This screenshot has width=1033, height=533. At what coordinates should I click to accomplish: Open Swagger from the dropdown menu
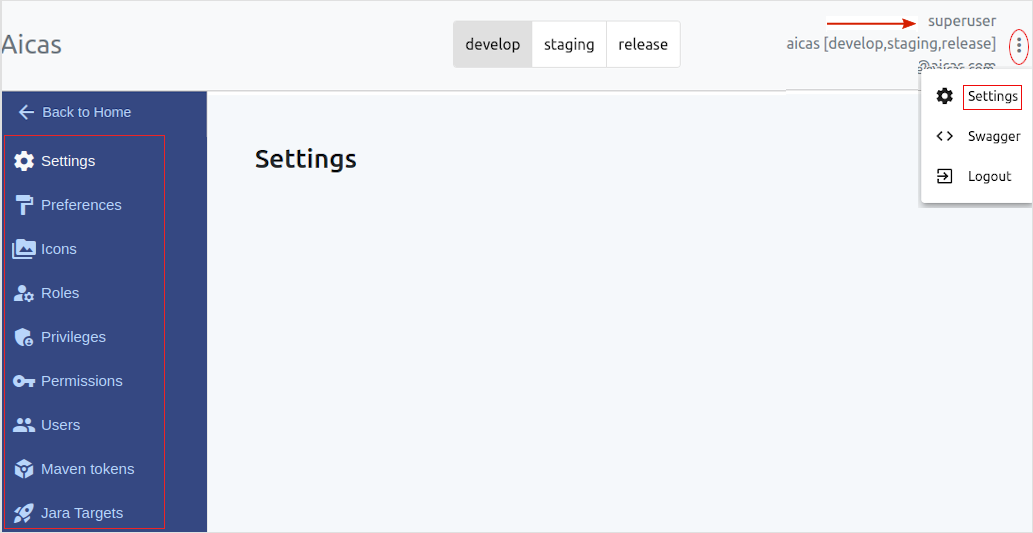click(x=993, y=136)
